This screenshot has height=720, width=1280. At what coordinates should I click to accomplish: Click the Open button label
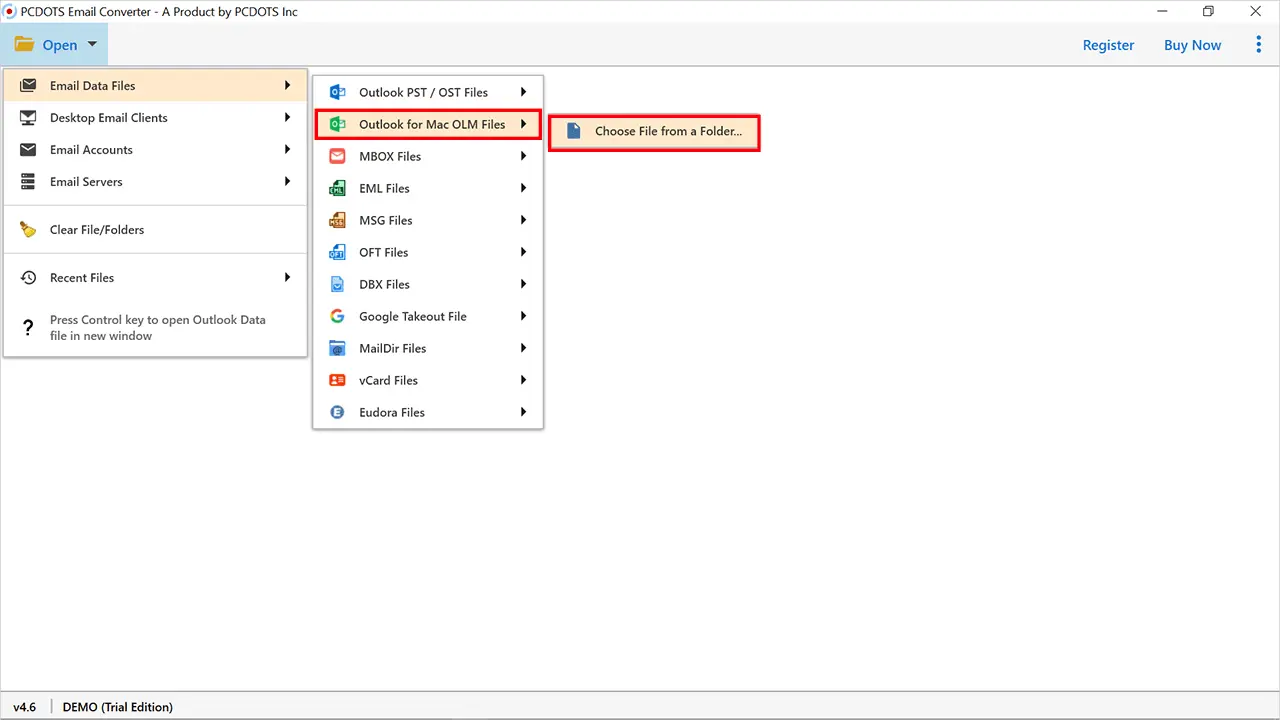click(60, 45)
